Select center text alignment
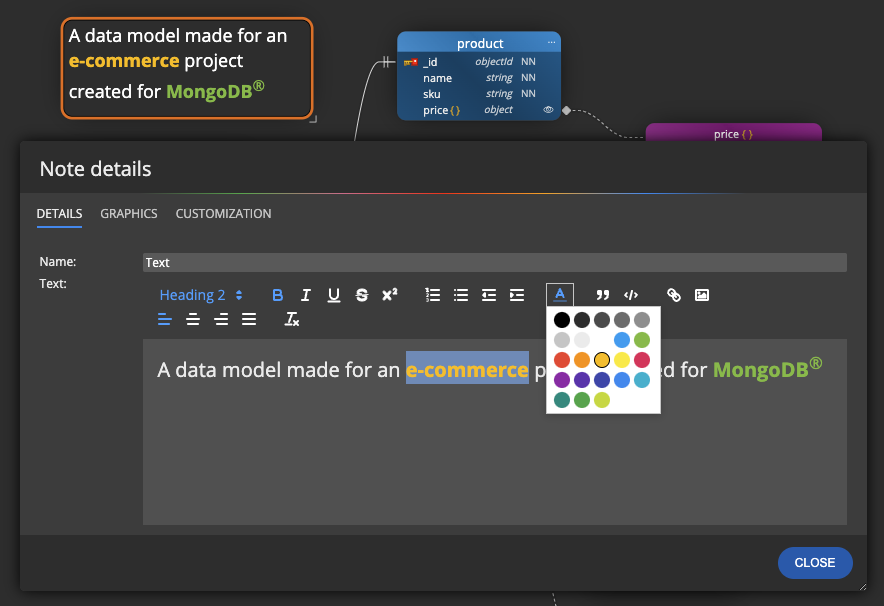The width and height of the screenshot is (884, 606). pos(192,319)
